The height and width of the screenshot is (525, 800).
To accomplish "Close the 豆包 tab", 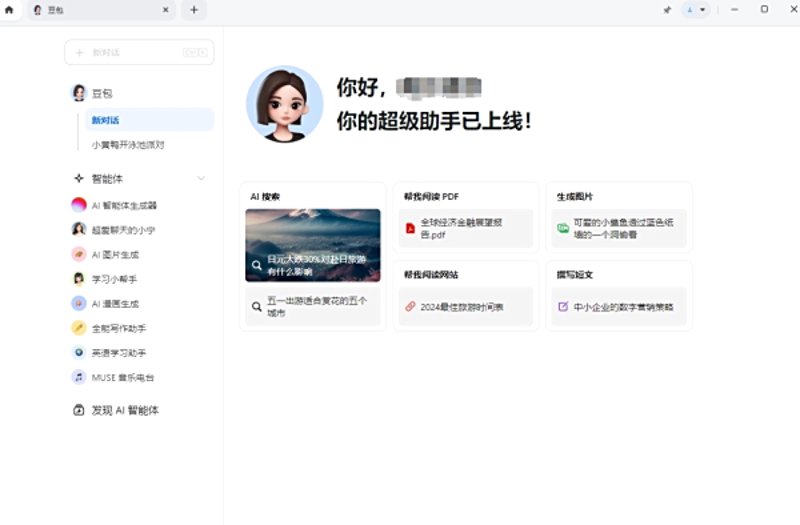I will click(x=165, y=10).
